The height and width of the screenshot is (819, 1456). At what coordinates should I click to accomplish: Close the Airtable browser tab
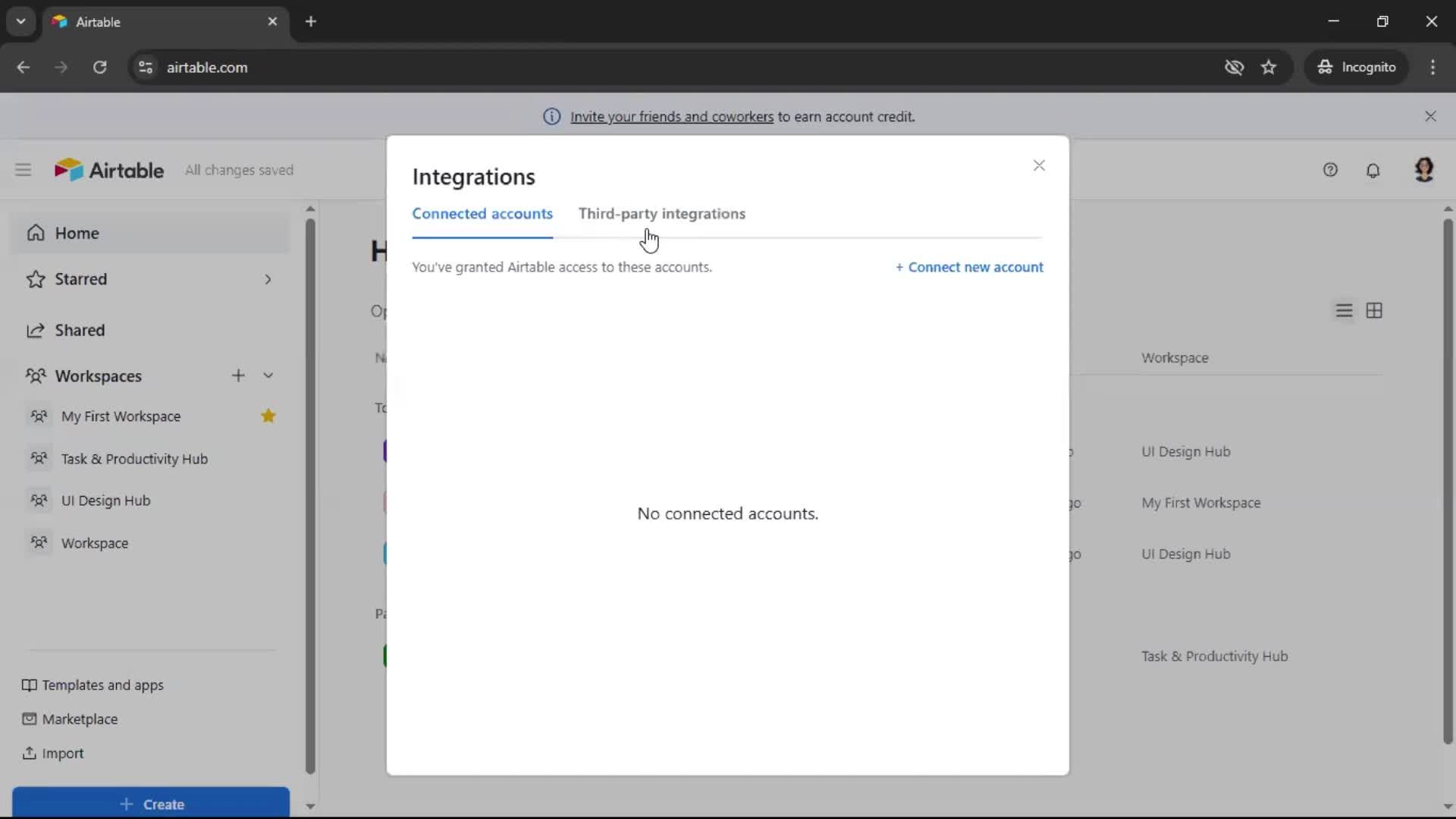click(272, 21)
